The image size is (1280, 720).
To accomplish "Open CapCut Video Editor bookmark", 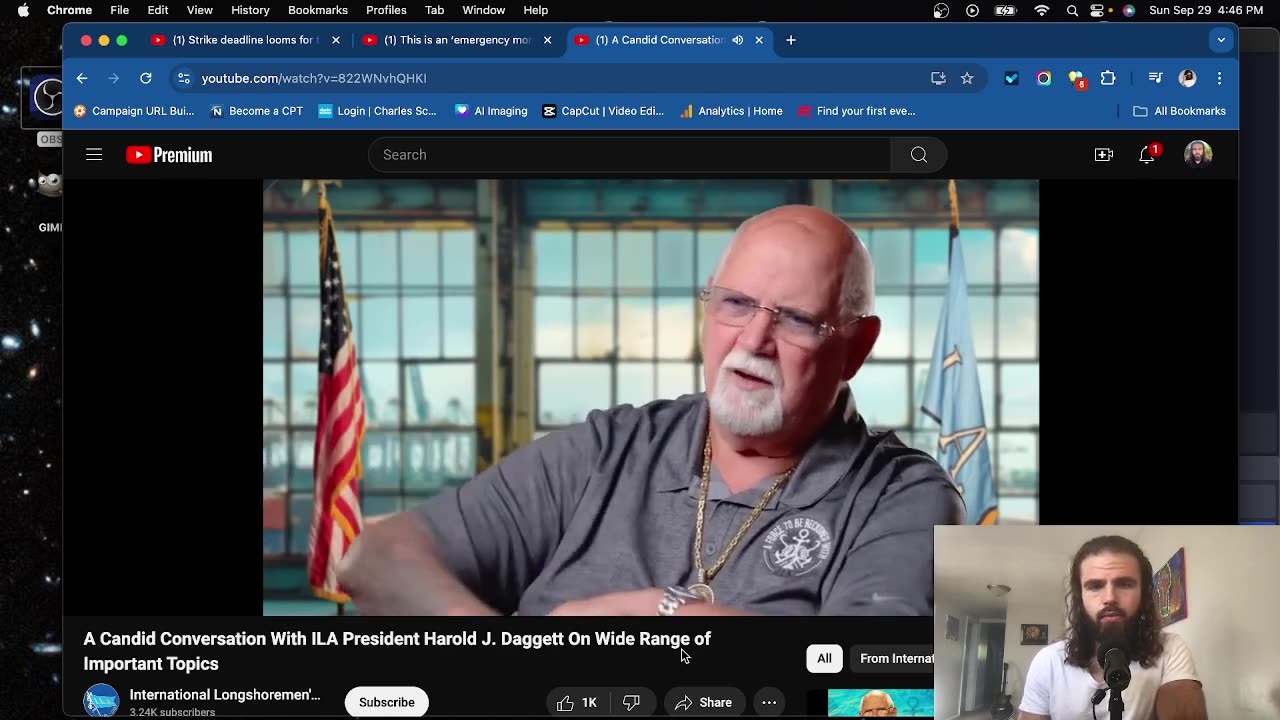I will 603,111.
